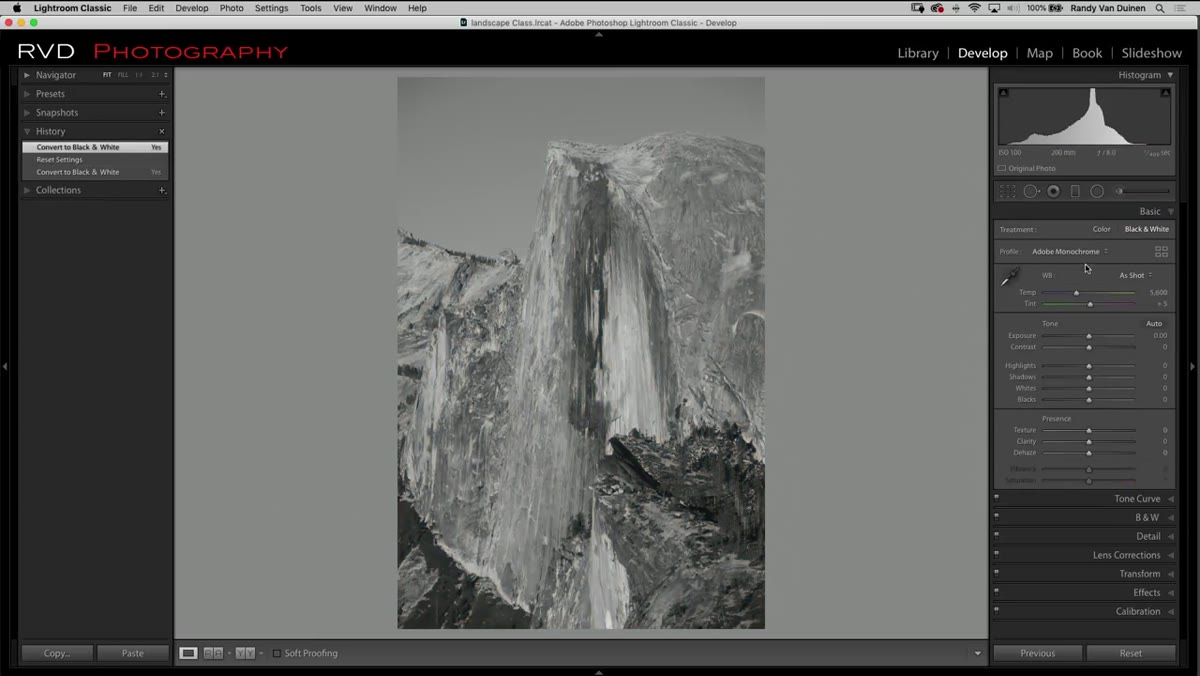Hide the top module panel
Viewport: 1200px width, 676px height.
[x=599, y=34]
